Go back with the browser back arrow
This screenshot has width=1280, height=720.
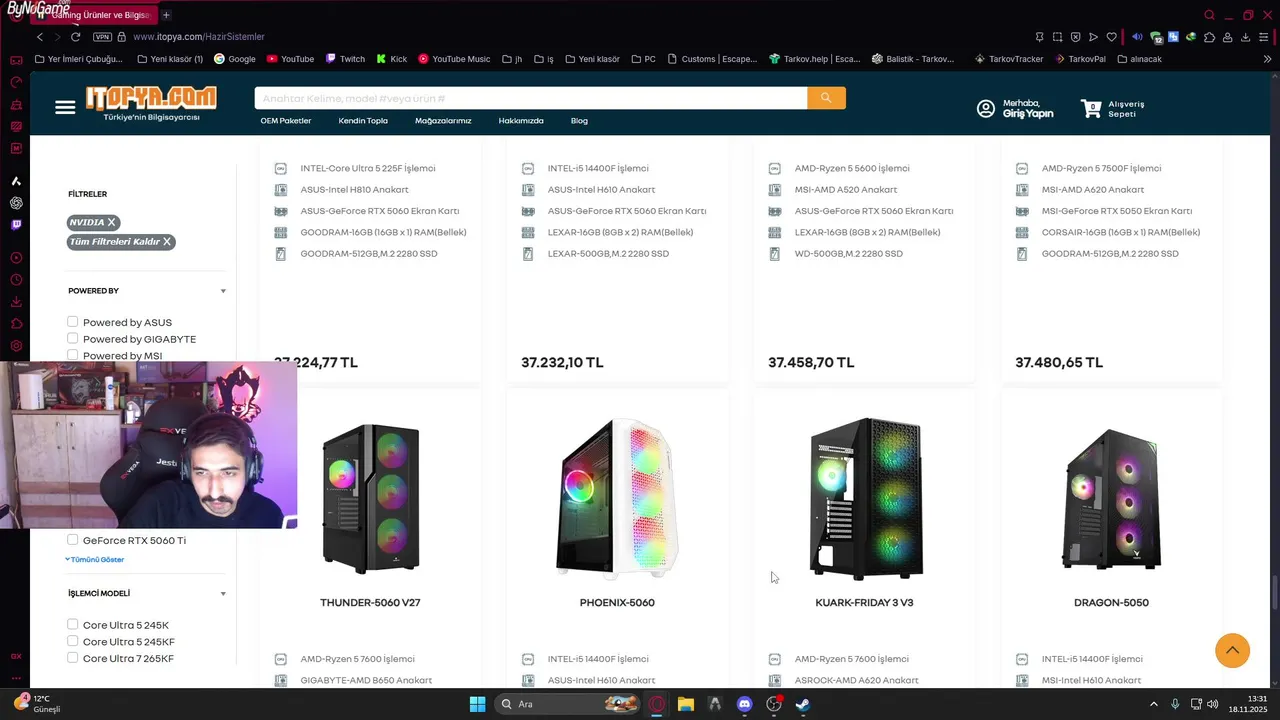40,37
